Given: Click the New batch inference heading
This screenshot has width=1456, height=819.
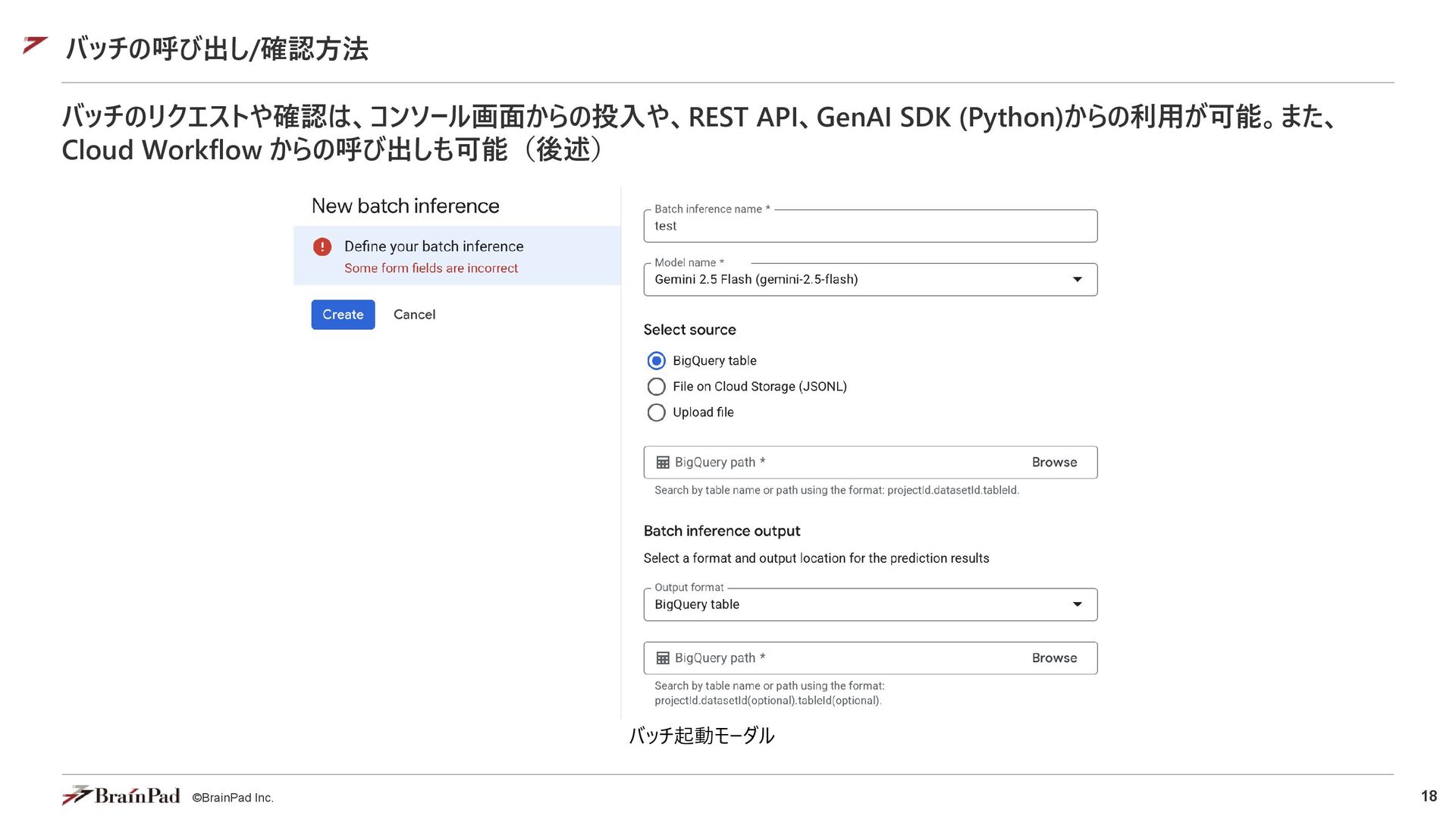Looking at the screenshot, I should click(x=406, y=206).
